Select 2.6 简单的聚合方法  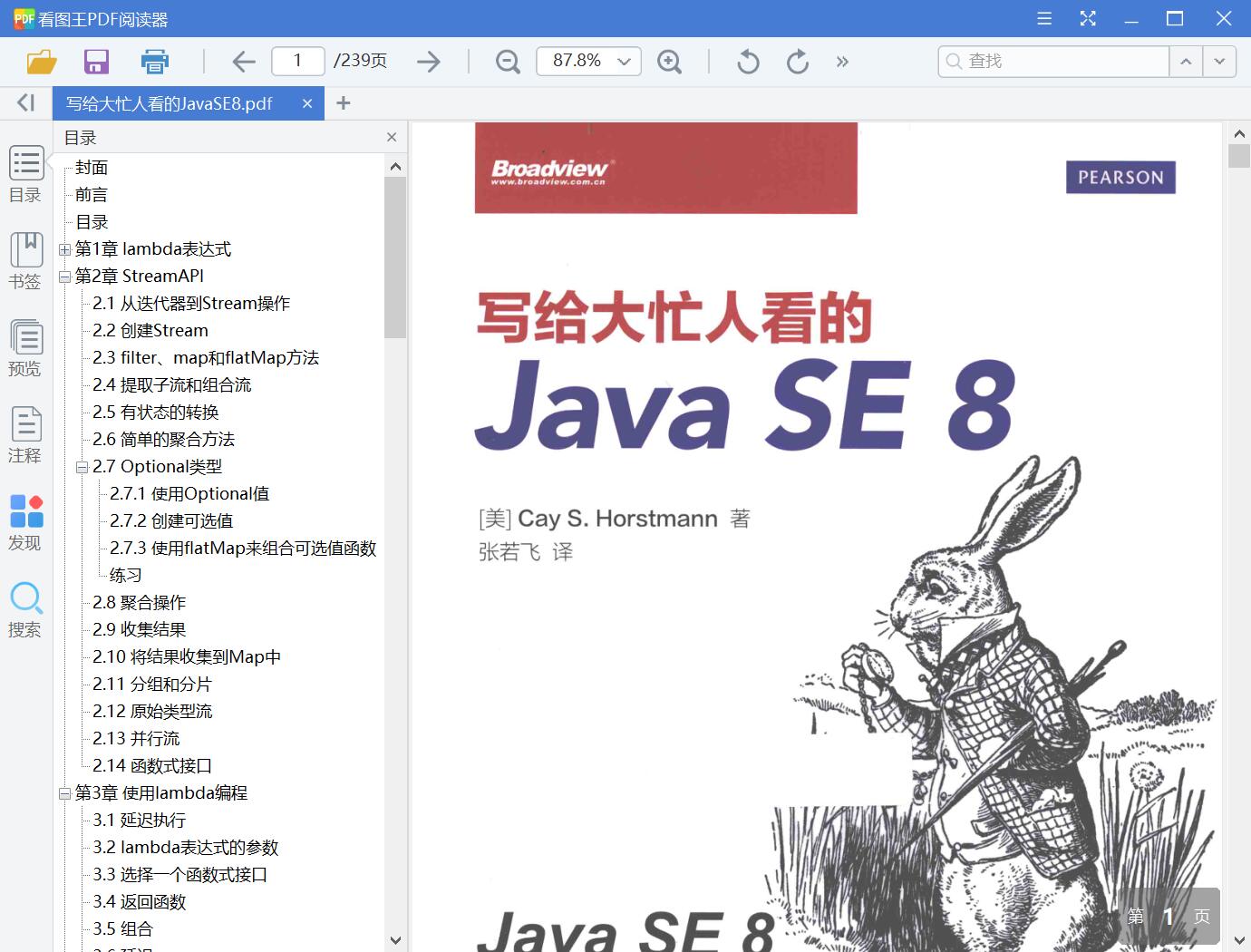pos(164,440)
